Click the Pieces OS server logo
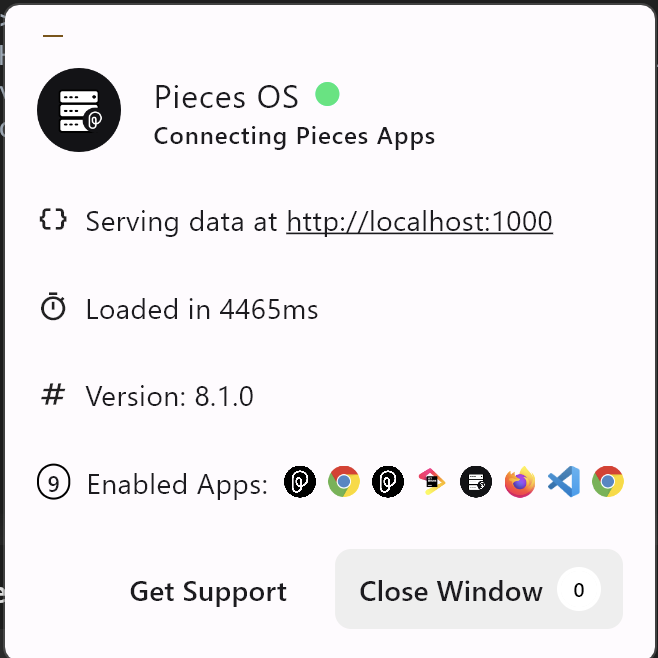This screenshot has height=658, width=658. 79,110
